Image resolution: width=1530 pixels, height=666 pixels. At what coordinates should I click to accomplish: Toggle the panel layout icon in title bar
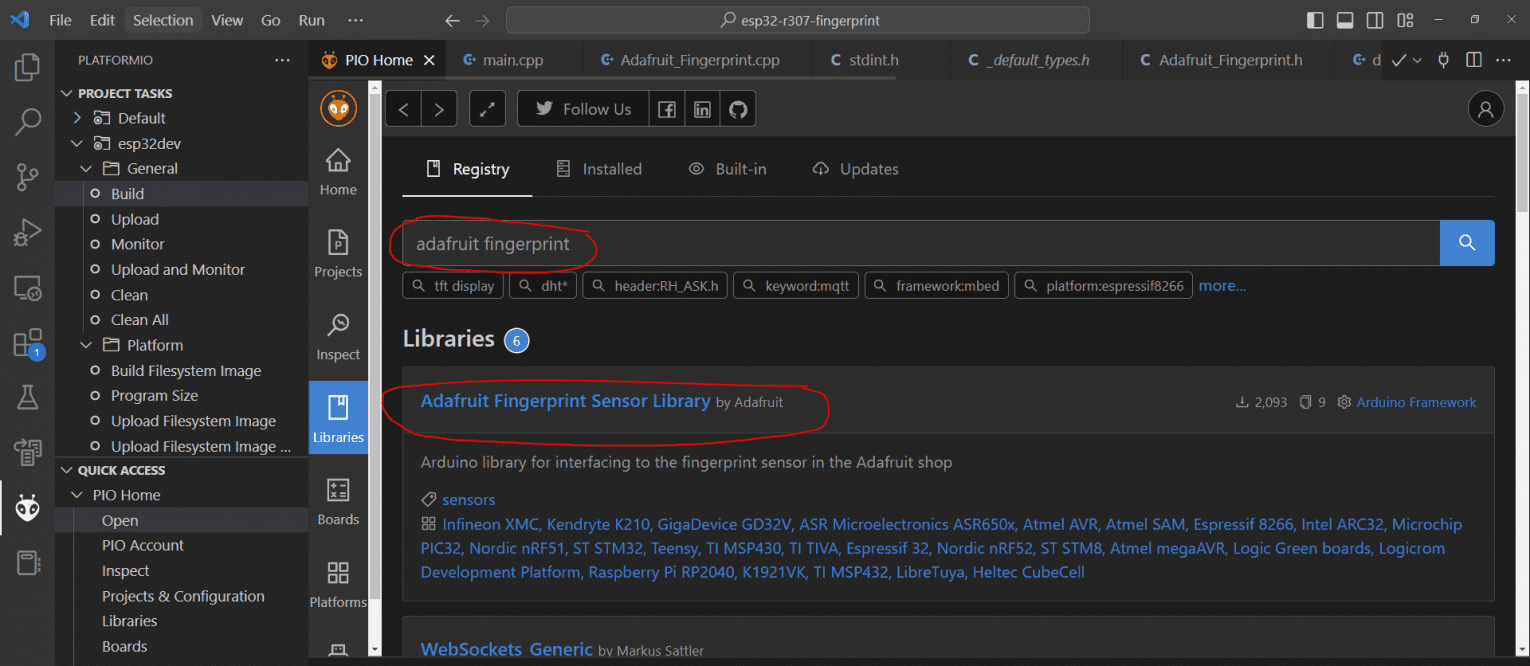point(1345,20)
